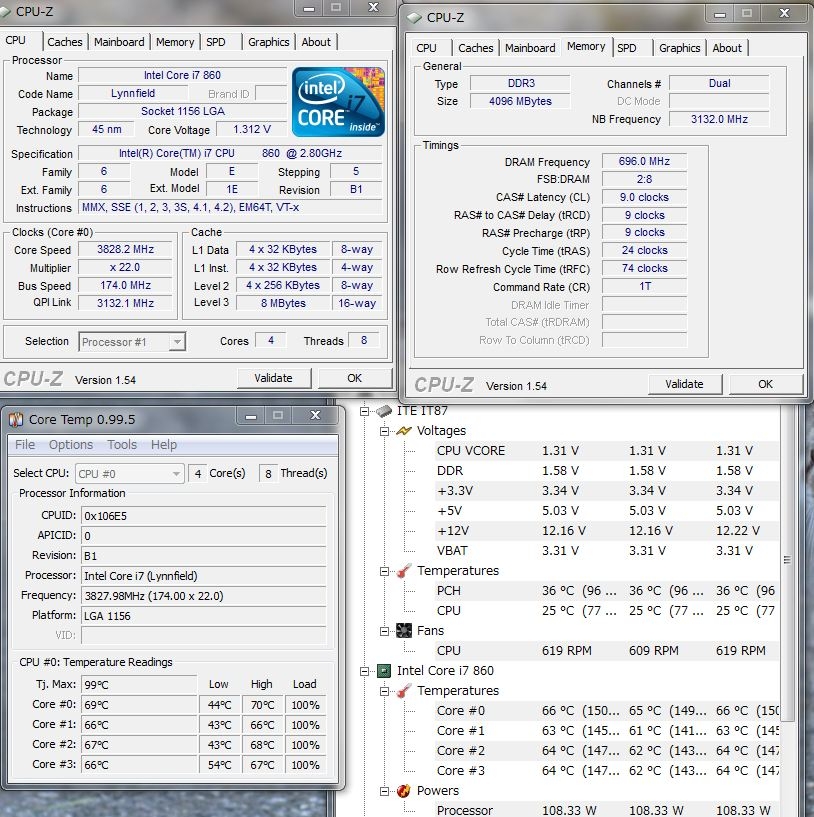Click the NB Frequency value 3132.0 MHz

[x=719, y=119]
